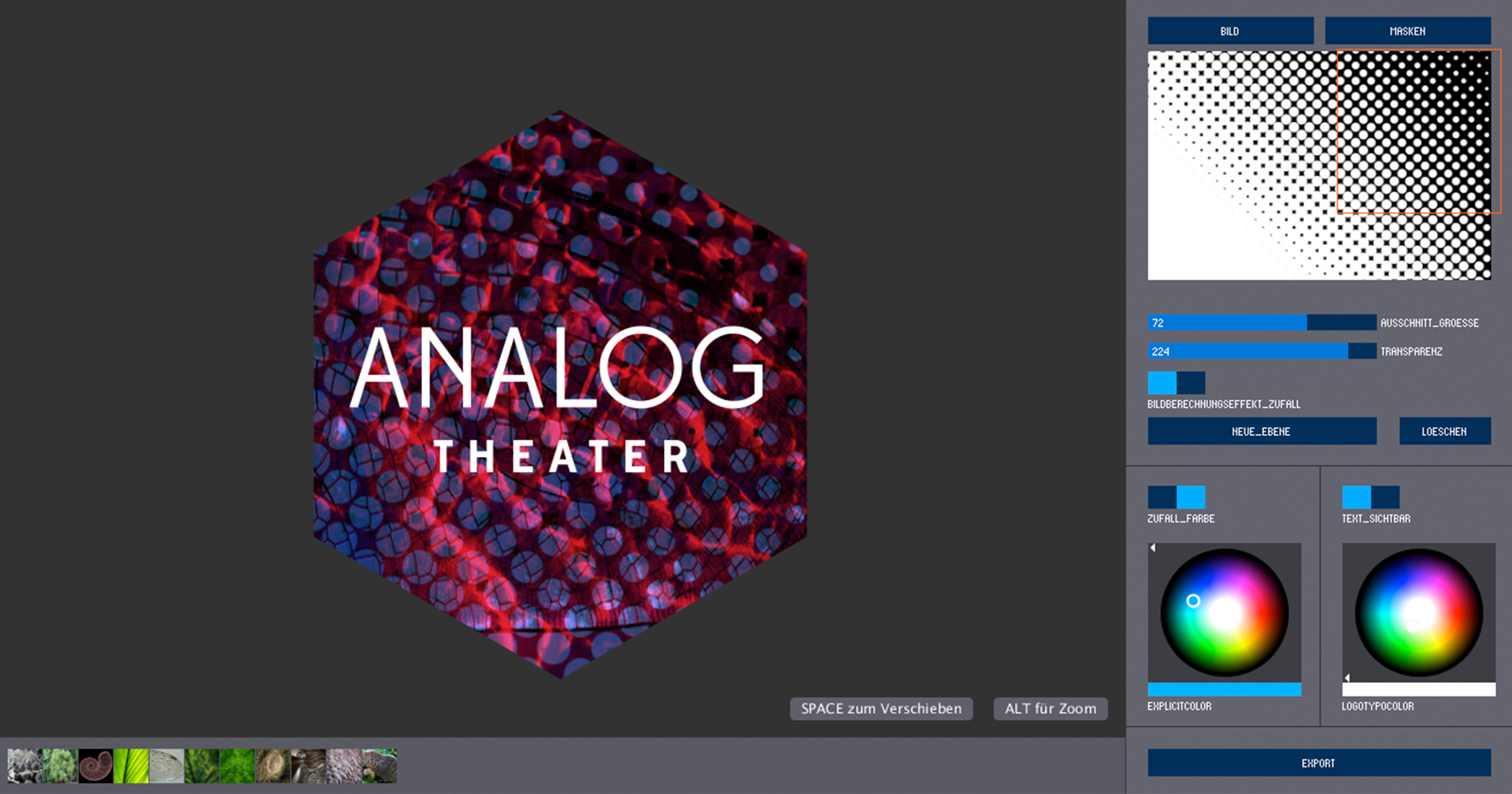This screenshot has width=1512, height=794.
Task: Click the ALT für Zoom hint
Action: pos(1051,708)
